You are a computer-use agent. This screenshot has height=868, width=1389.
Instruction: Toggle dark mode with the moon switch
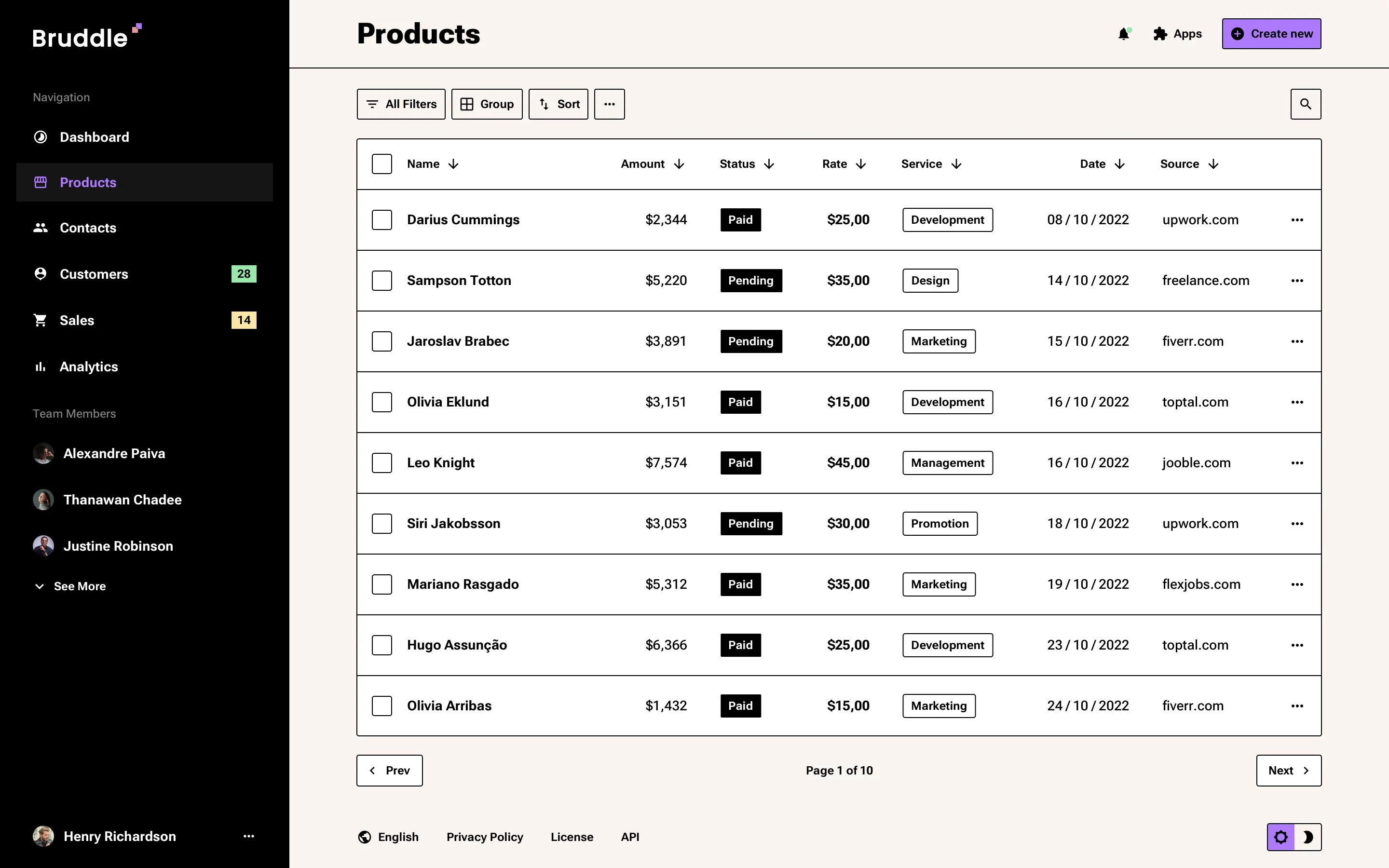1309,837
